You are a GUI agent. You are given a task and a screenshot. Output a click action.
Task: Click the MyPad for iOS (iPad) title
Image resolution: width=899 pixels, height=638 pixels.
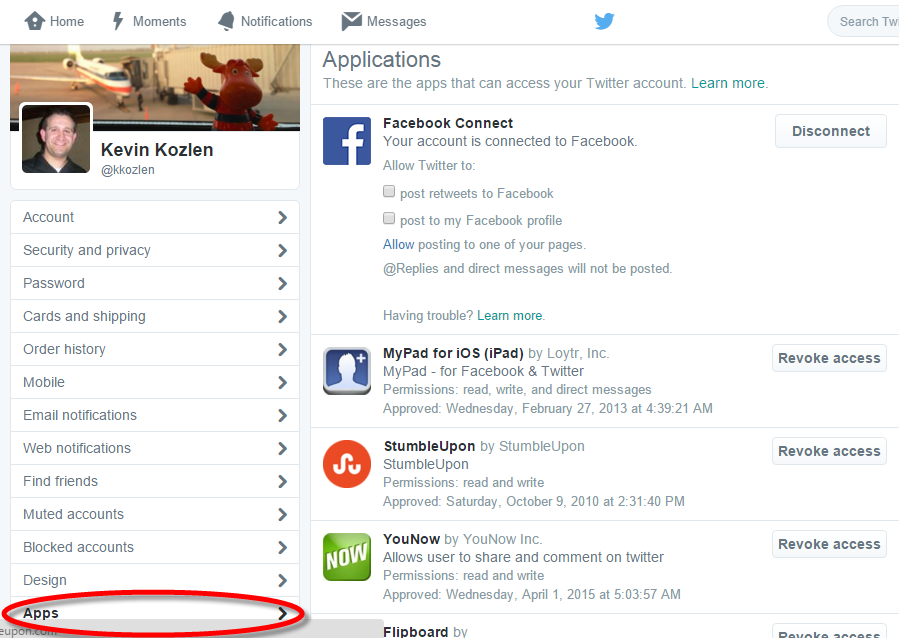[453, 353]
